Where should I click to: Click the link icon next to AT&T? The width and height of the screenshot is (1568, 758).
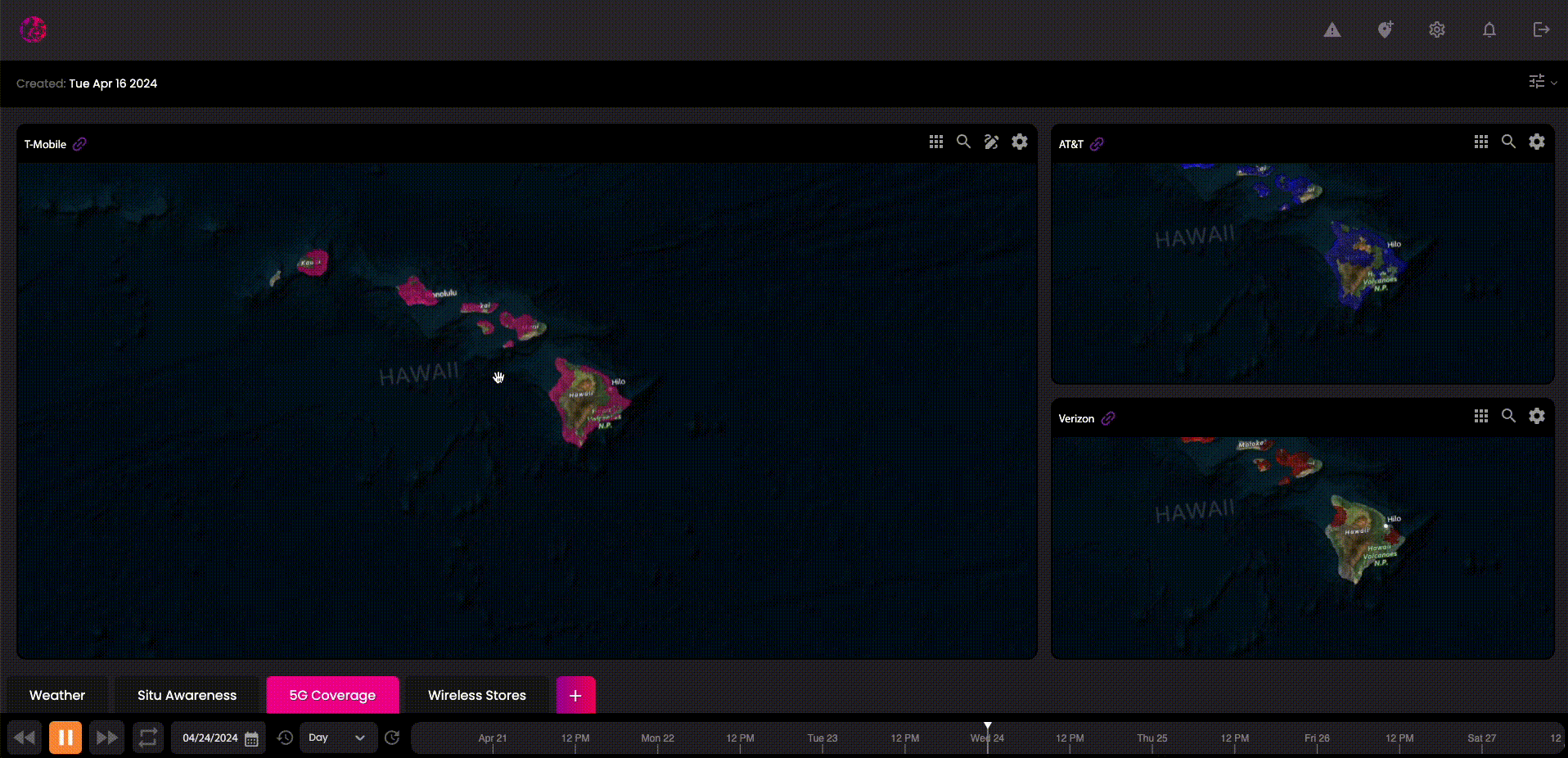click(x=1097, y=144)
